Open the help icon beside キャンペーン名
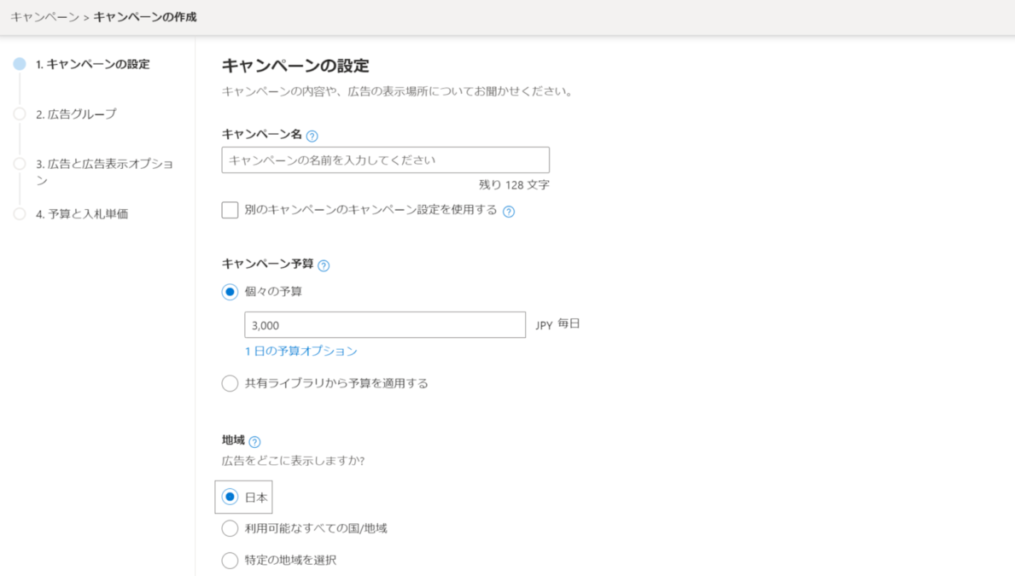Screen dimensions: 1015x576 click(312, 136)
